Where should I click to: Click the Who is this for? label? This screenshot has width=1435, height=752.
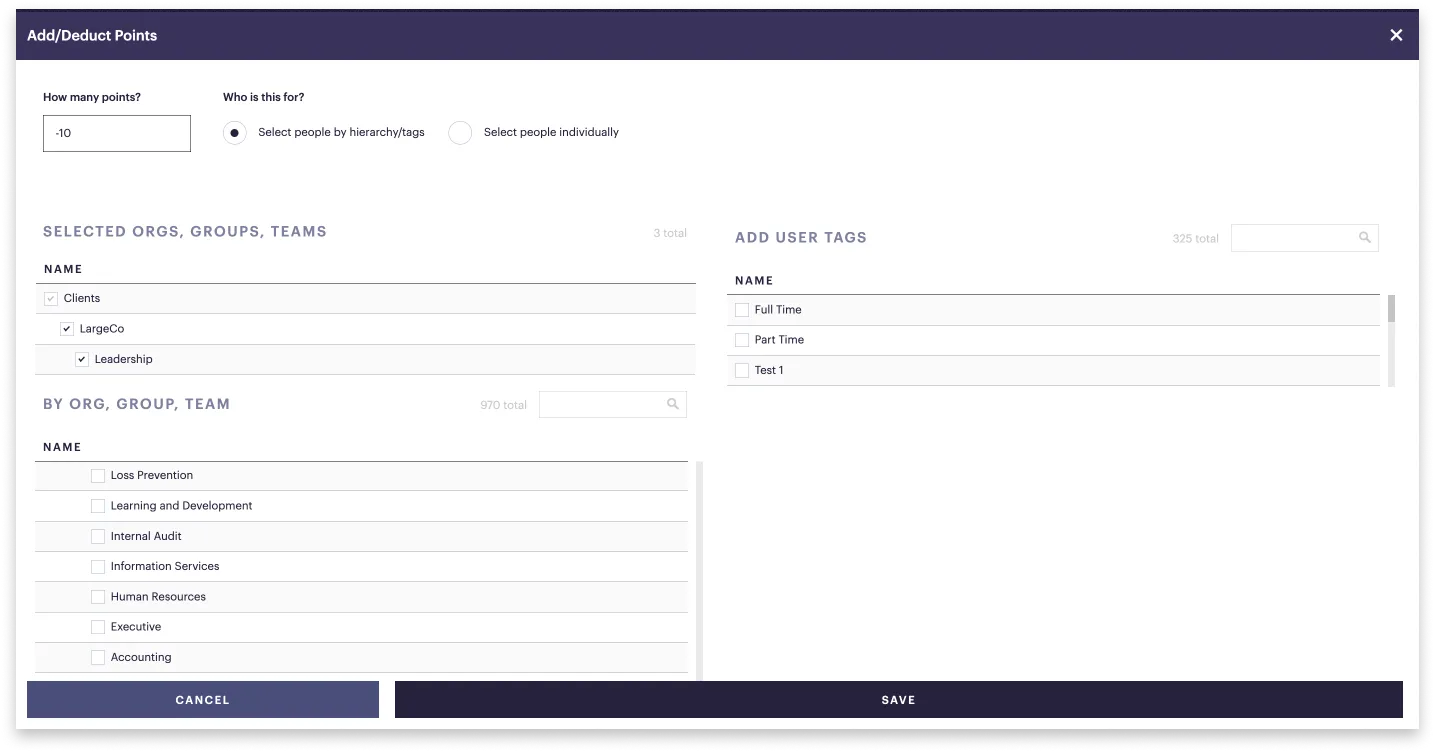(x=264, y=97)
